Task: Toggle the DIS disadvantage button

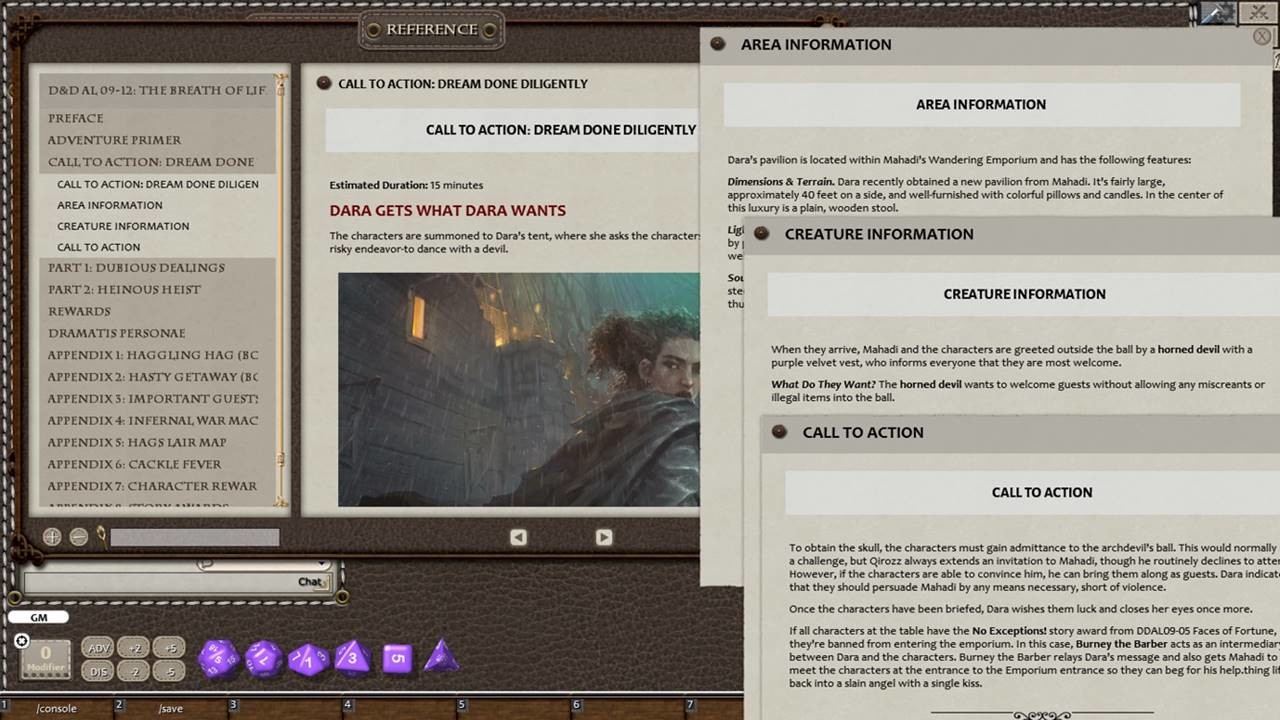Action: [97, 672]
